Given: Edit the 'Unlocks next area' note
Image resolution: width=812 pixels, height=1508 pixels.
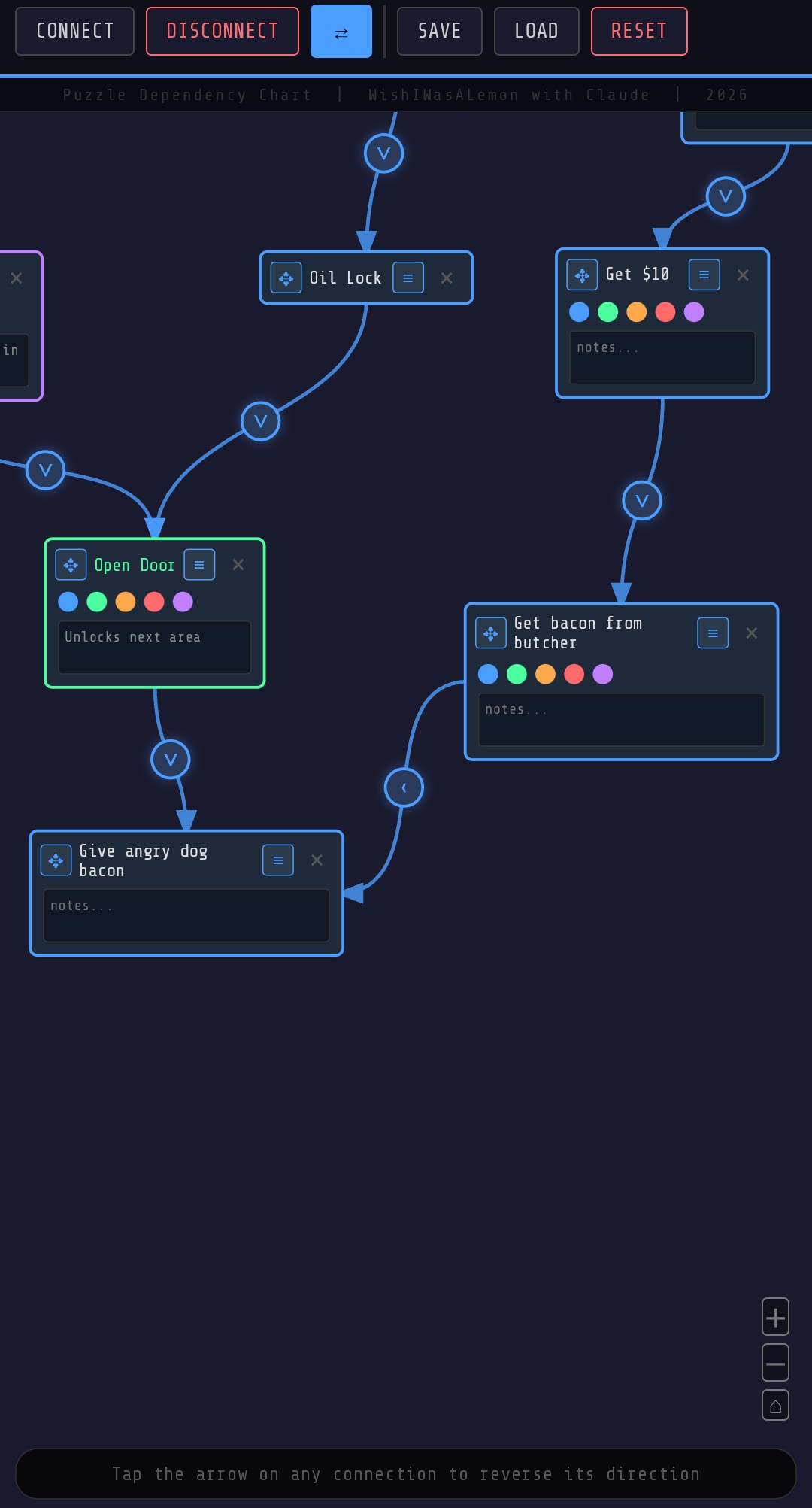Looking at the screenshot, I should tap(155, 648).
